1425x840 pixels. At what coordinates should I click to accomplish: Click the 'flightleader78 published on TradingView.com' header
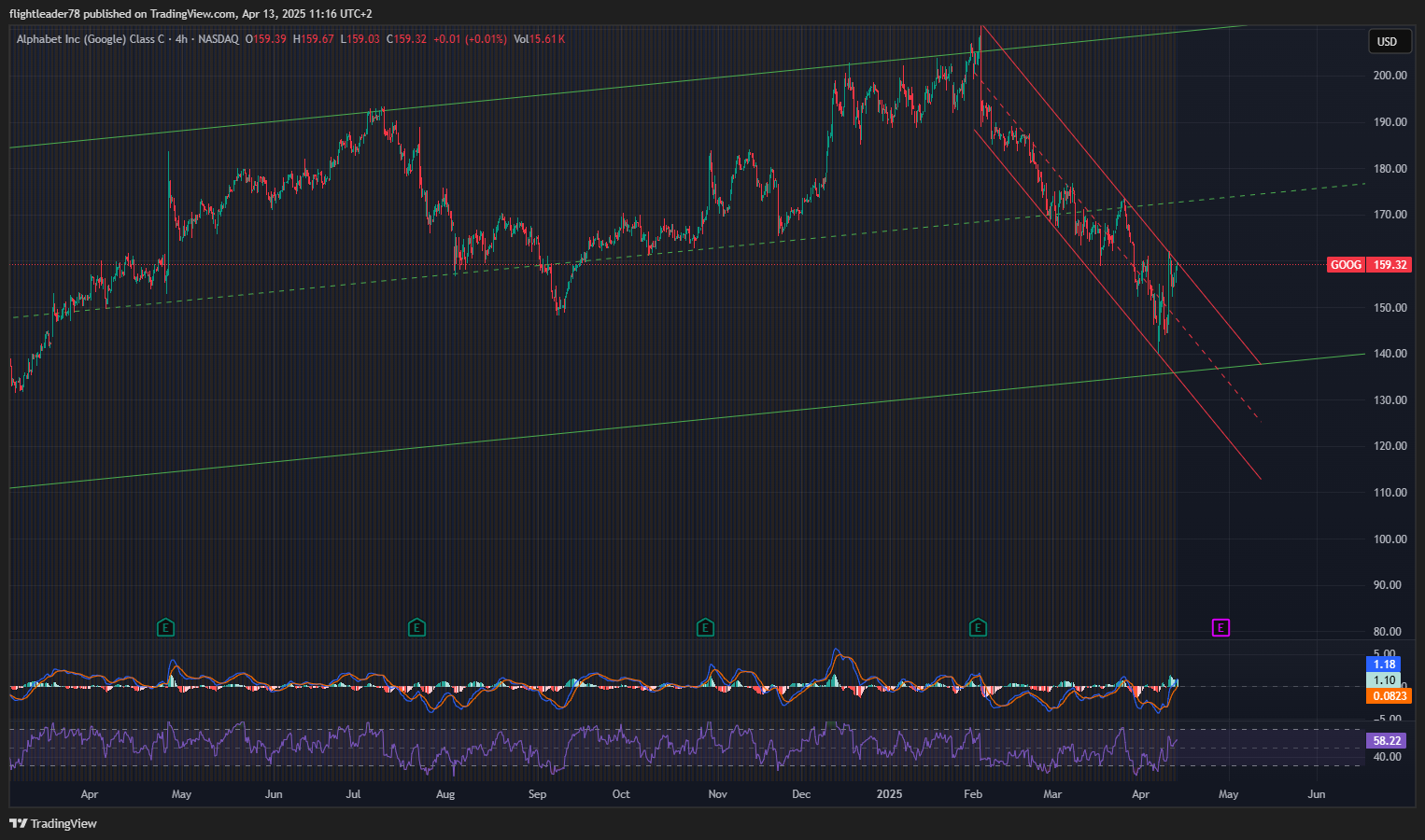(x=122, y=14)
